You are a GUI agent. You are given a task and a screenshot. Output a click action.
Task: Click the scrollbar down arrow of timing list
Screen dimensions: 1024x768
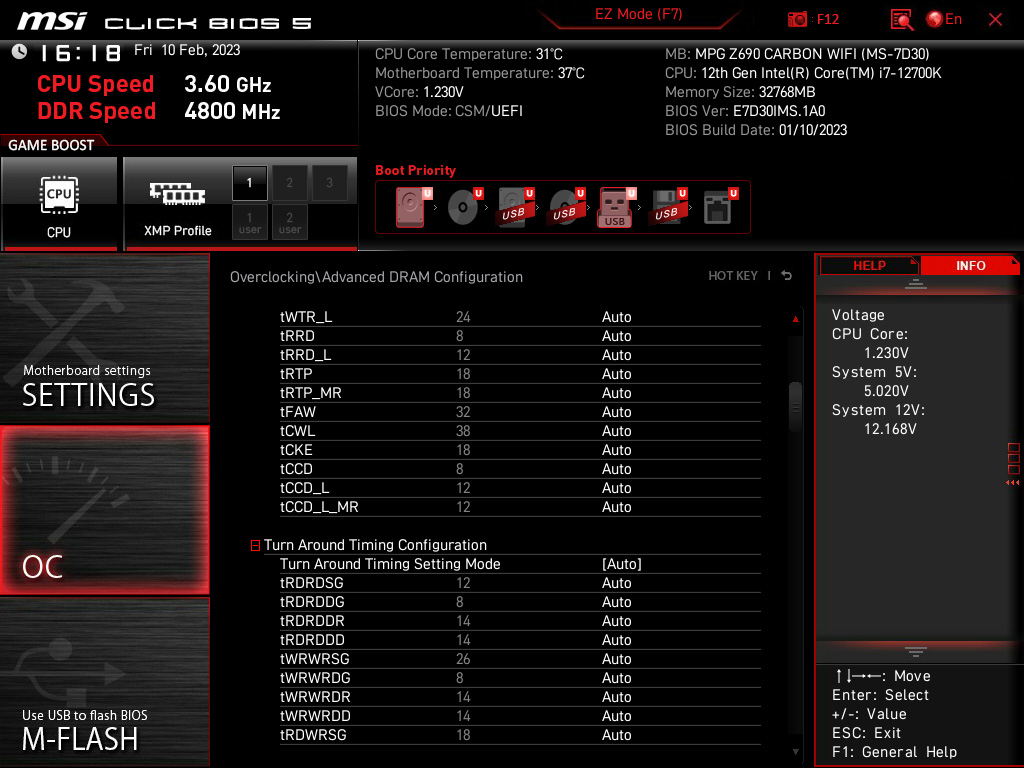(795, 752)
